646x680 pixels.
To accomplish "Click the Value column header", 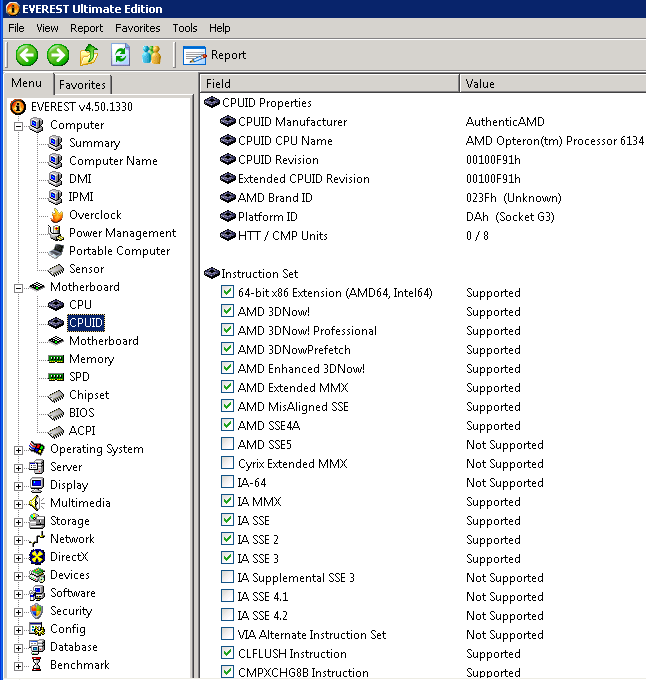I will click(x=553, y=83).
